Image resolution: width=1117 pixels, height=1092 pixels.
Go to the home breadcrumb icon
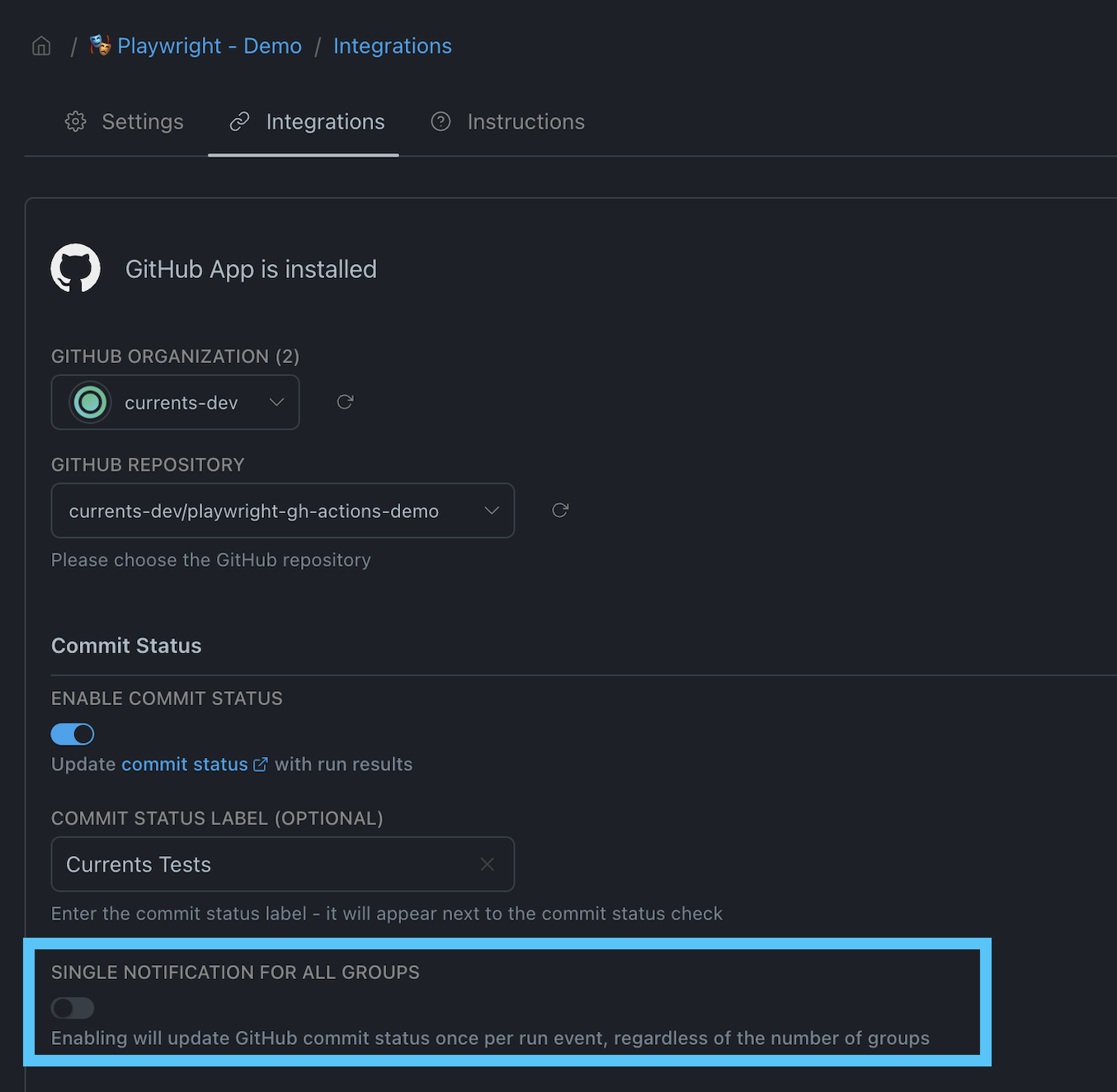pyautogui.click(x=41, y=46)
